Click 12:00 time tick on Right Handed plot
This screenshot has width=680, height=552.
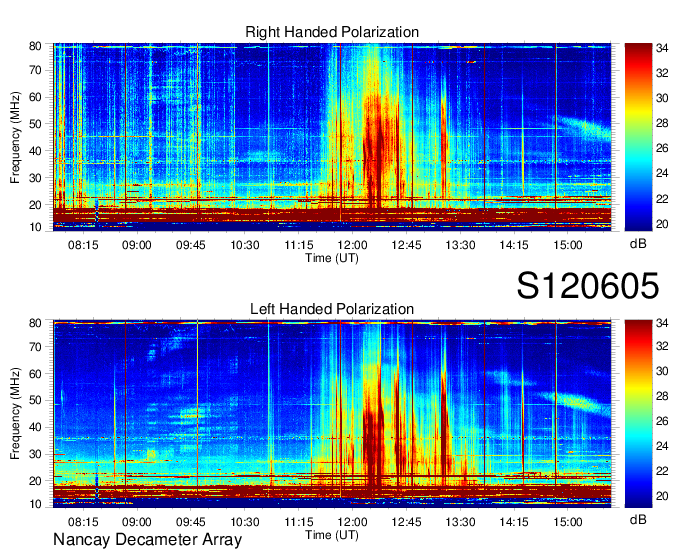(353, 245)
